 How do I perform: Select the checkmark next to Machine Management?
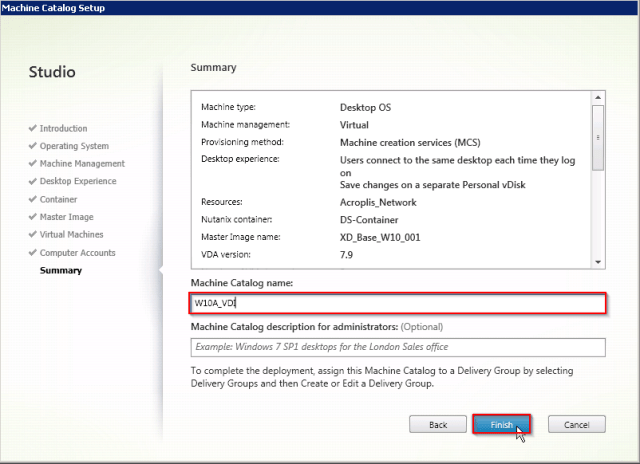click(33, 164)
